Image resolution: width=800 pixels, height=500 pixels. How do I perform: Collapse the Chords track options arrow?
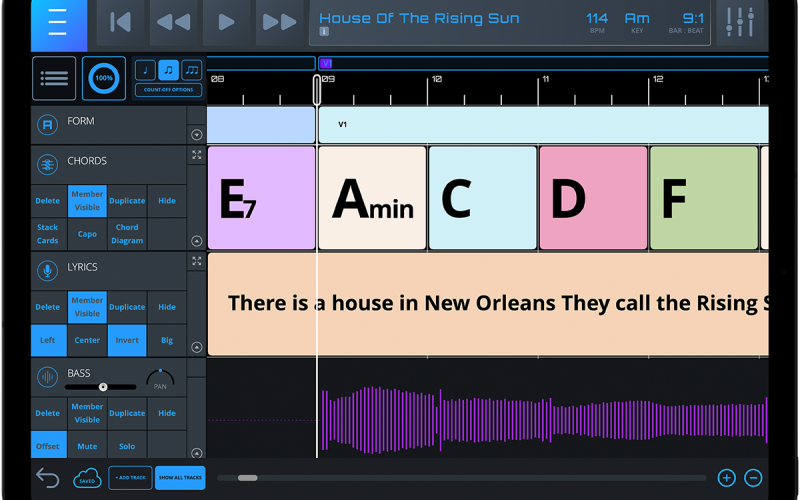(196, 241)
